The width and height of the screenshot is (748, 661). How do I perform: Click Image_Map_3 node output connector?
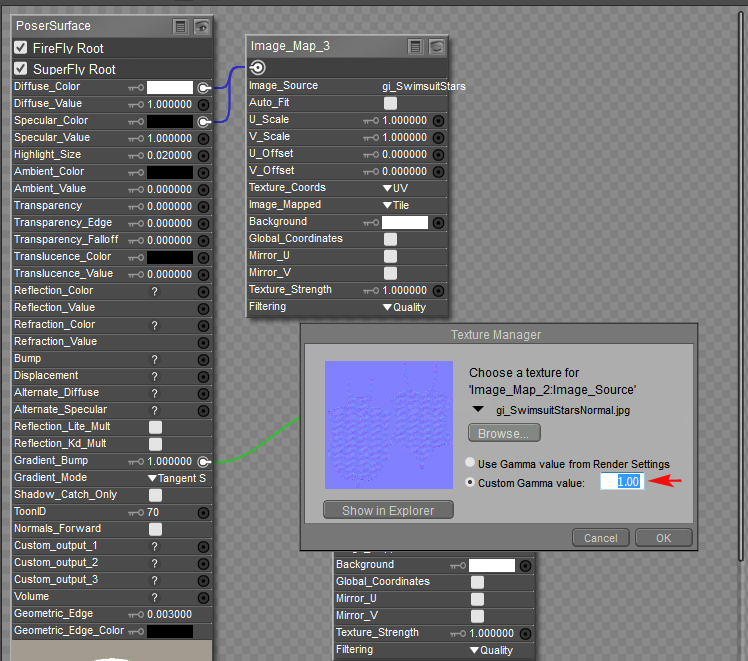tap(257, 68)
